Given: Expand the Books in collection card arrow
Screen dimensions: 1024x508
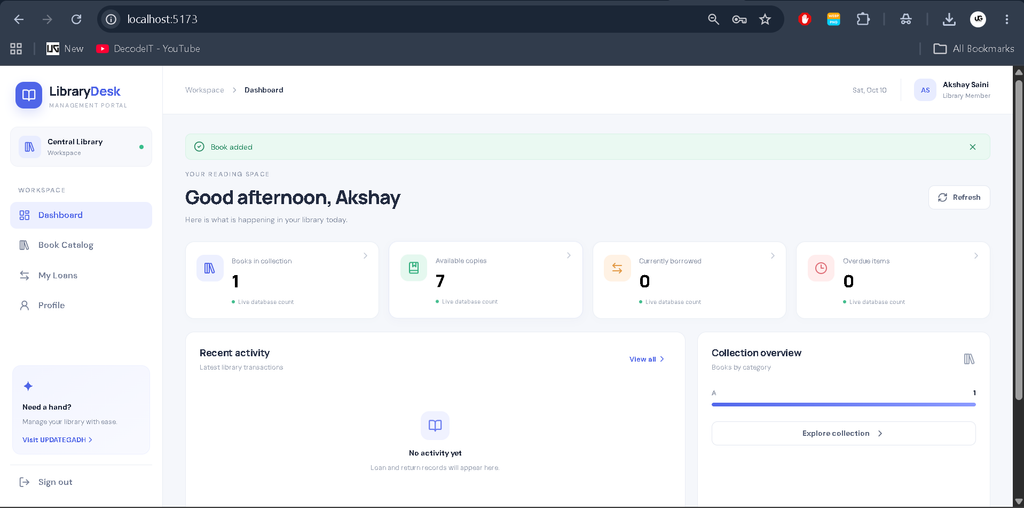Looking at the screenshot, I should [x=365, y=256].
